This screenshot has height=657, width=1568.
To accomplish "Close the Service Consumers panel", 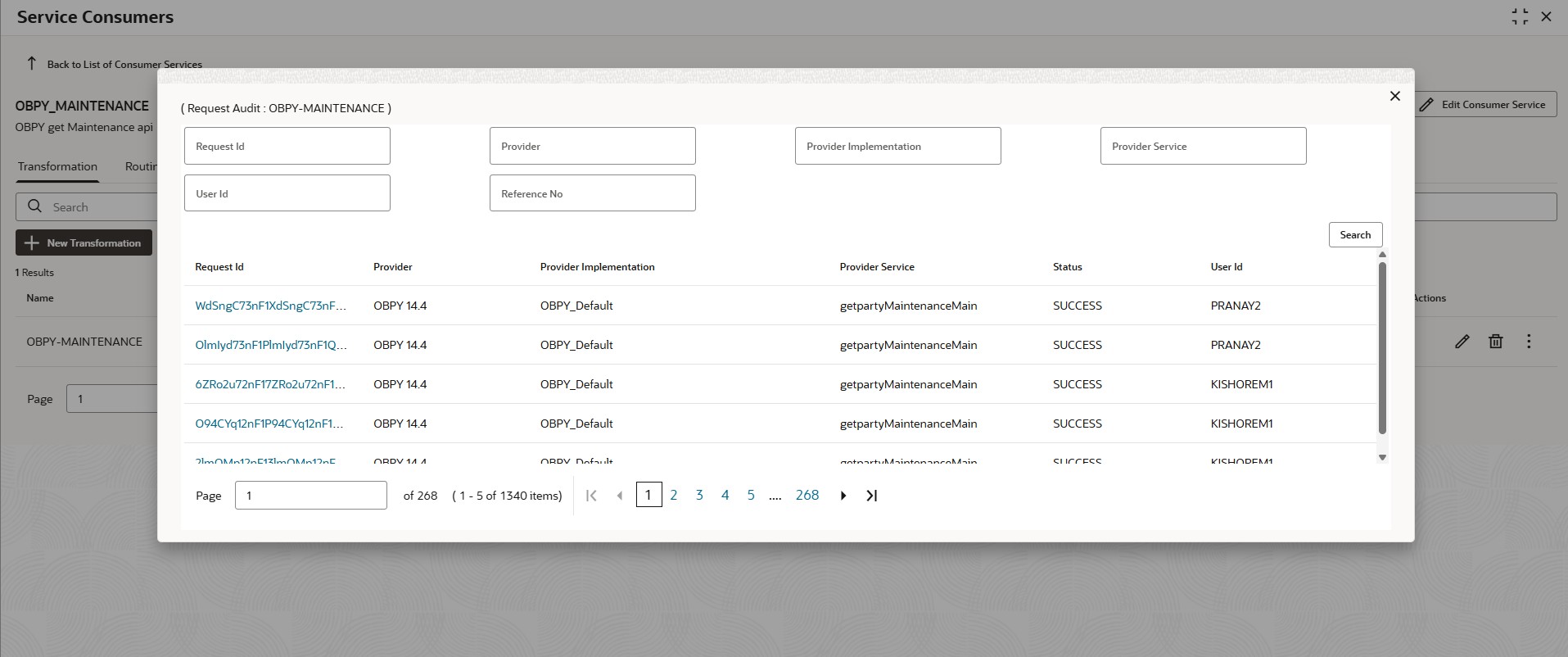I will pos(1546,16).
